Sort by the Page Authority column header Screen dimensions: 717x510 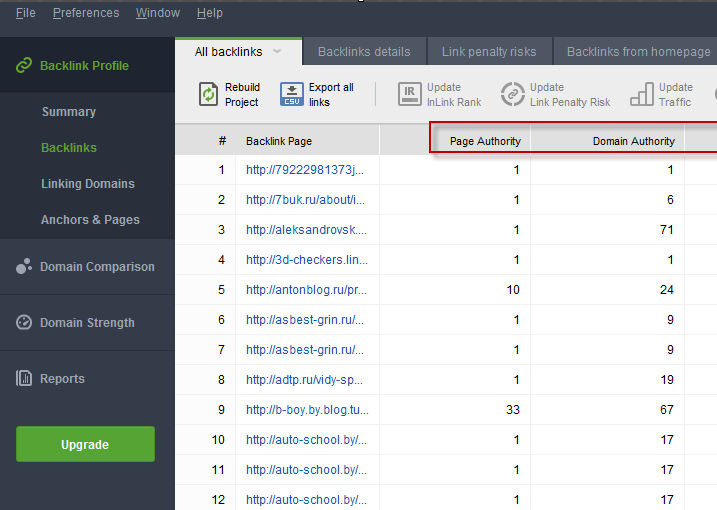click(x=485, y=141)
